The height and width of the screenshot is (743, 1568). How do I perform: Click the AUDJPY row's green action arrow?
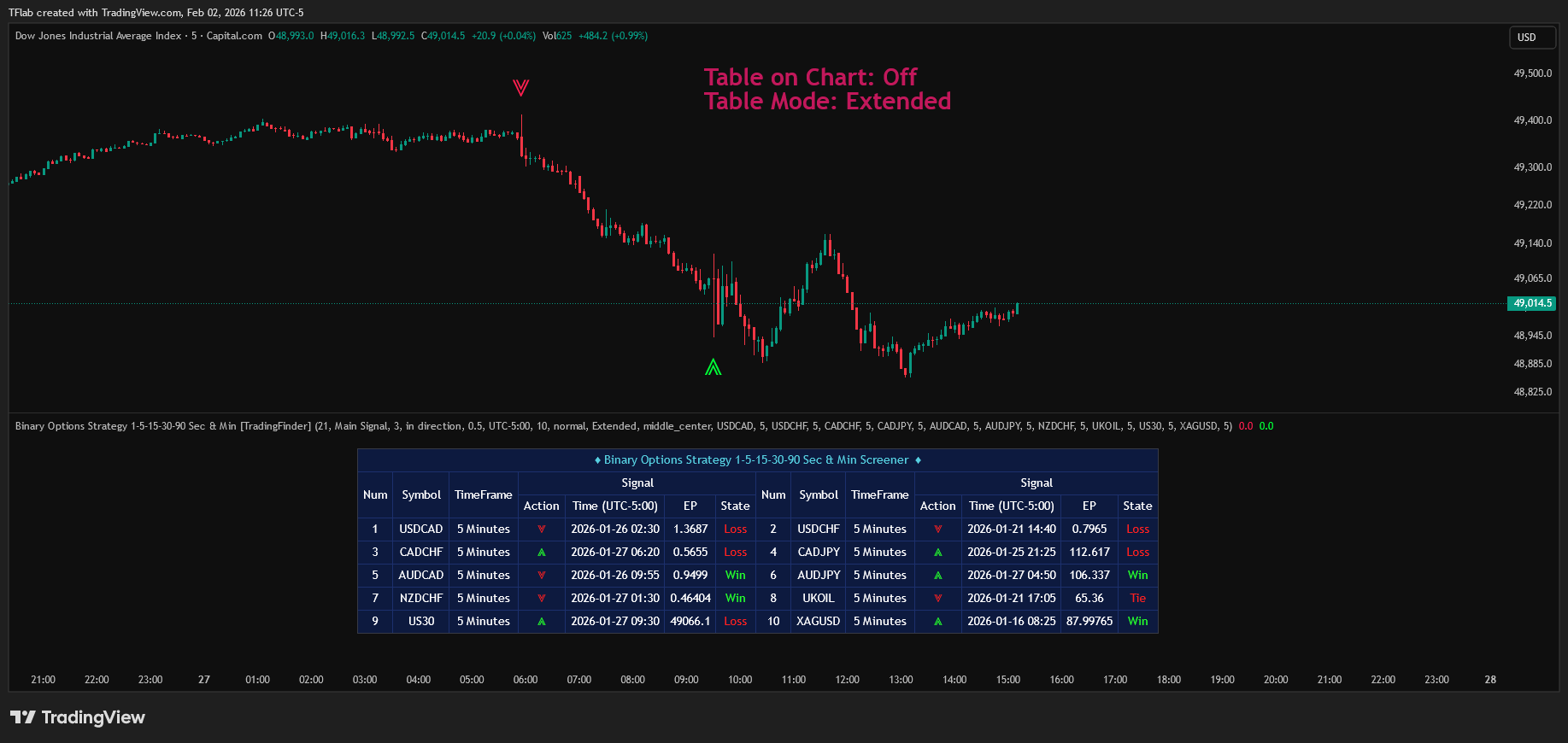point(937,576)
